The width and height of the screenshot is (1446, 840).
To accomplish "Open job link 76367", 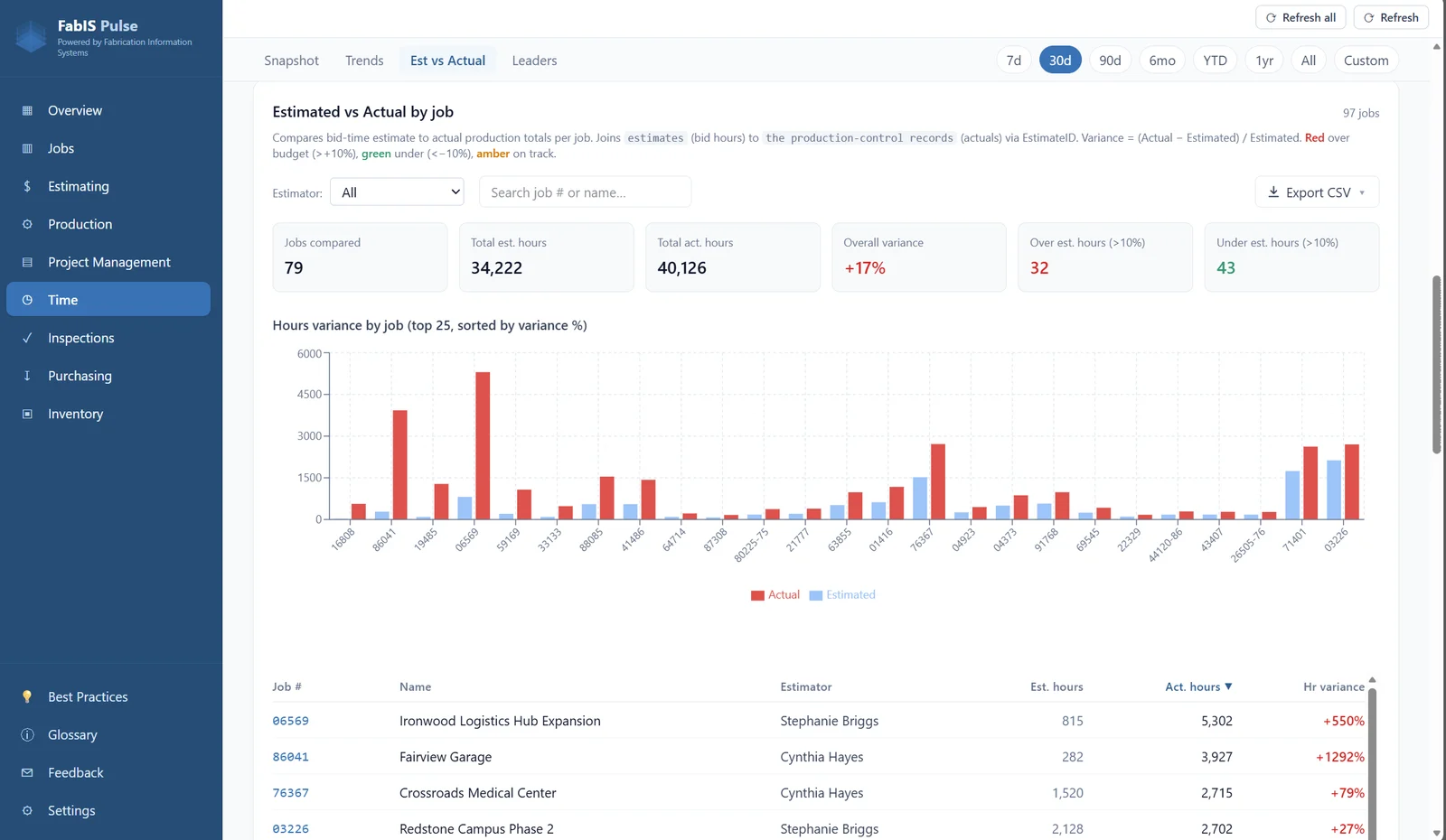I will [x=290, y=793].
